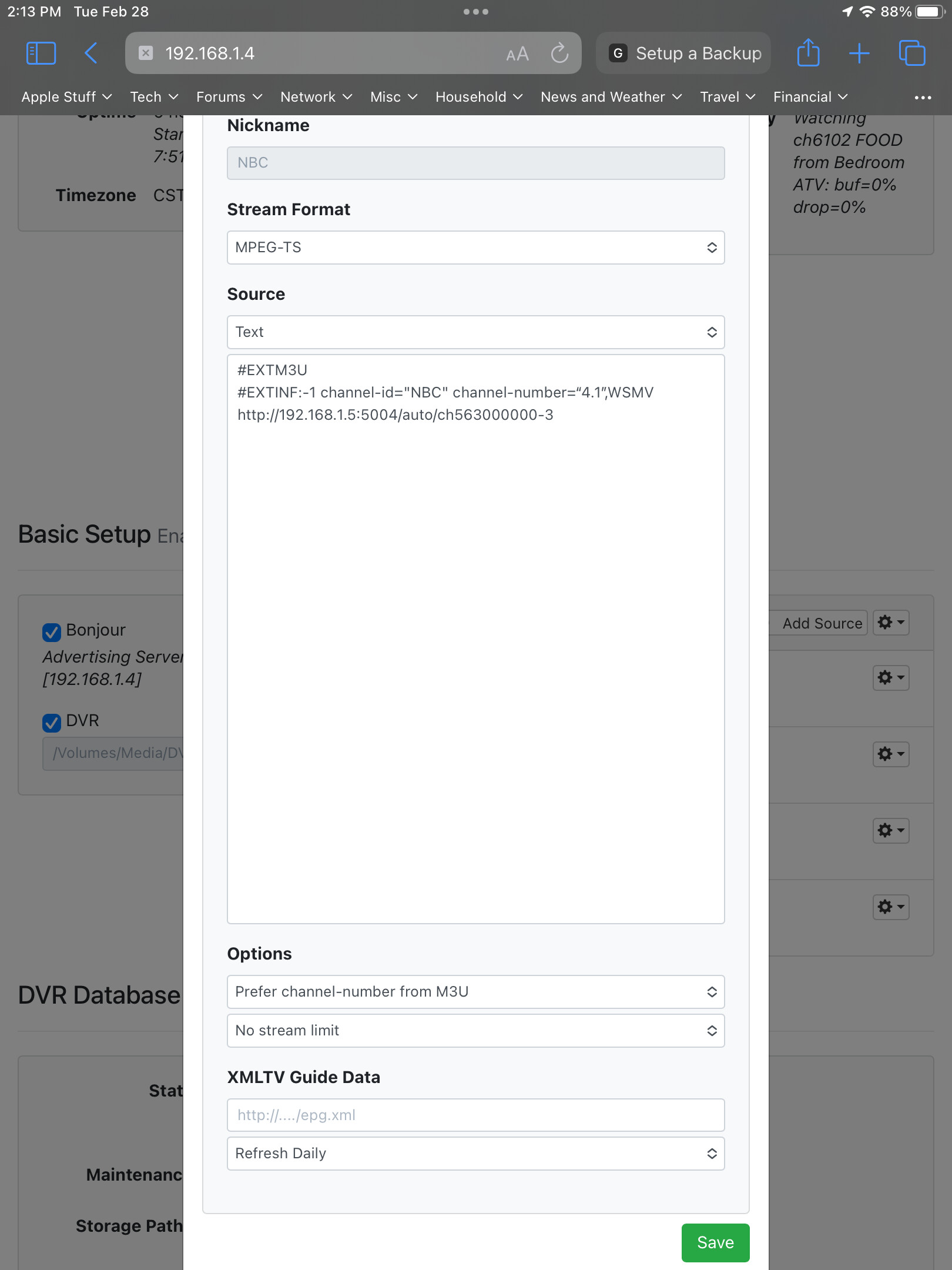Screen dimensions: 952x1270
Task: Click the green Save button
Action: coord(715,1242)
